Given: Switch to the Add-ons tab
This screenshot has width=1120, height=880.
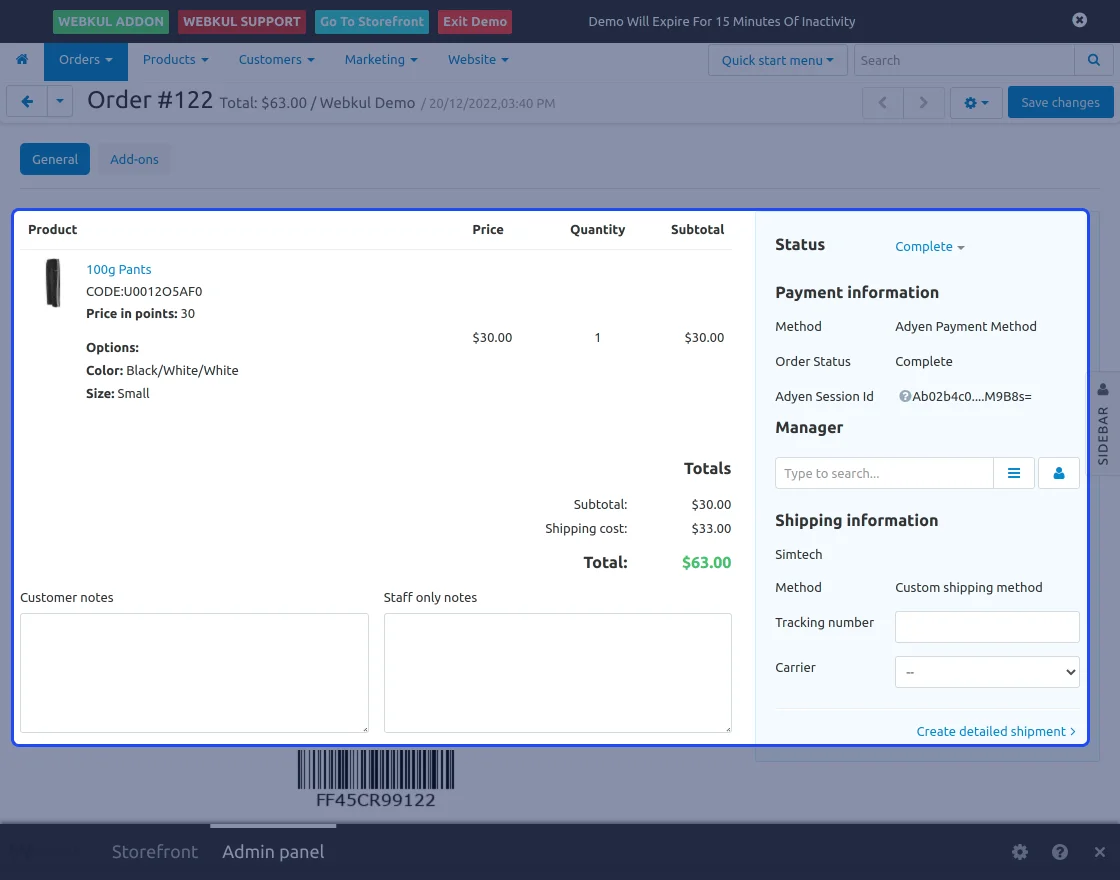Looking at the screenshot, I should click(134, 159).
